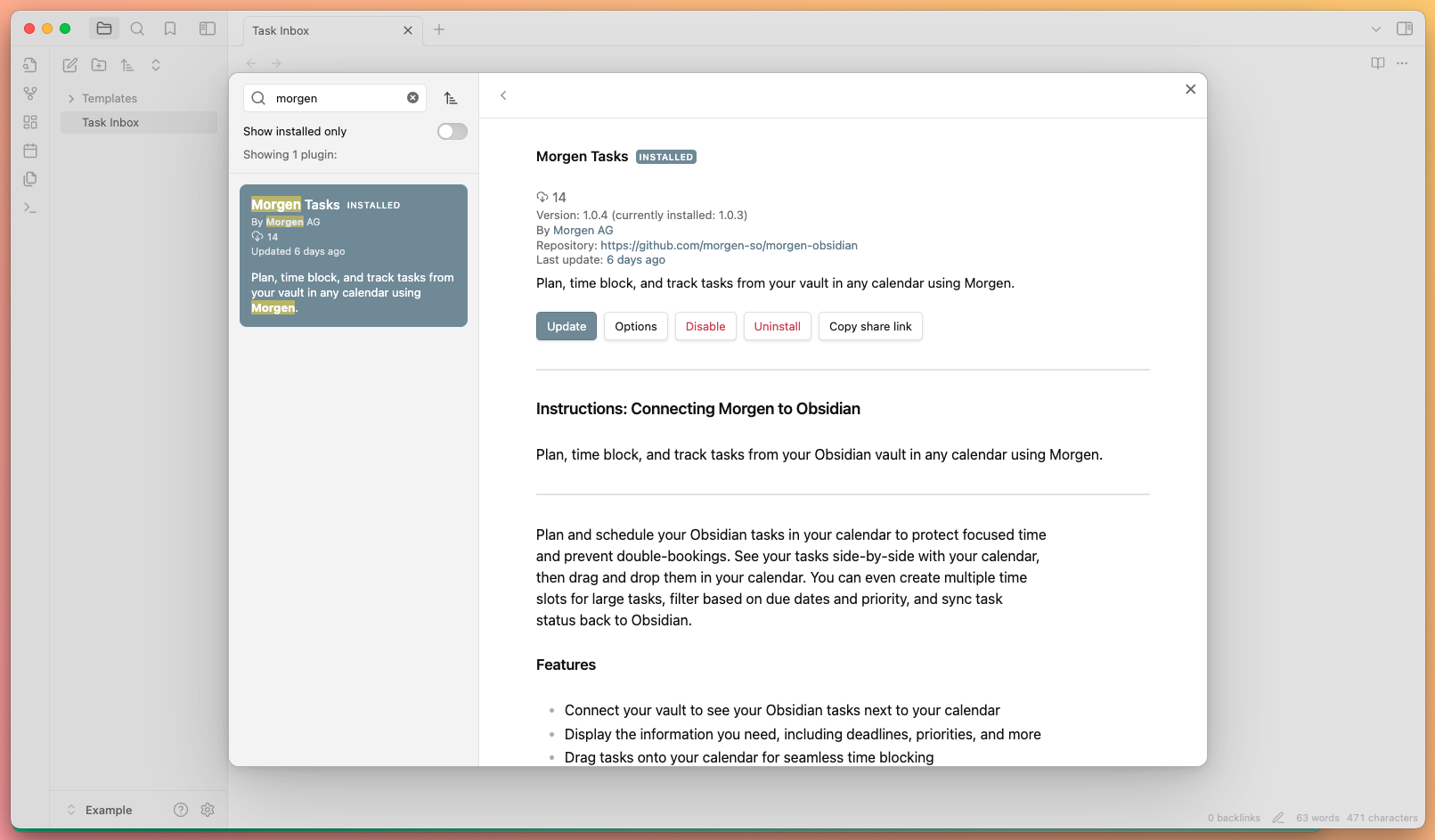Toggle Show installed only switch

tap(453, 132)
